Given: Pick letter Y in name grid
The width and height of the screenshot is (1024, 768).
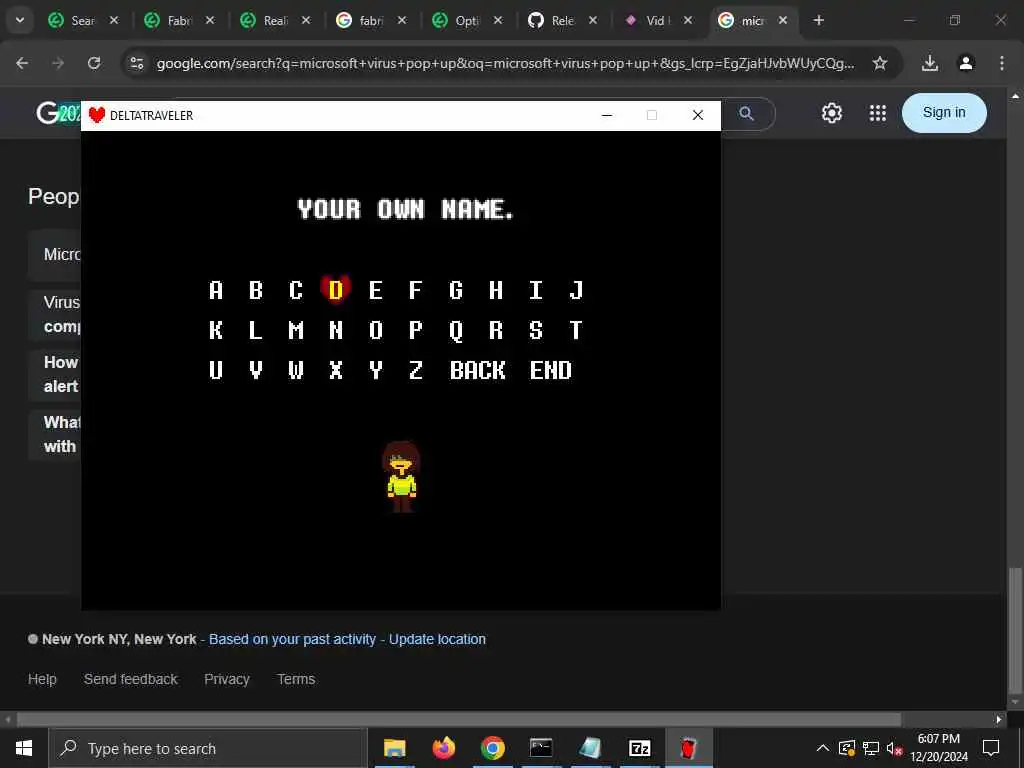Looking at the screenshot, I should tap(376, 370).
